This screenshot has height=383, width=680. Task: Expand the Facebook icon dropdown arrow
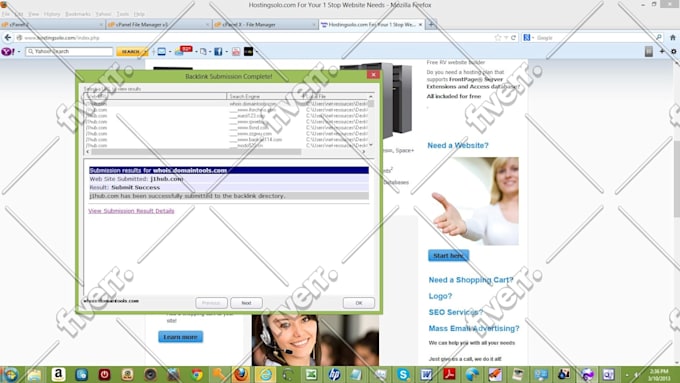click(x=226, y=52)
